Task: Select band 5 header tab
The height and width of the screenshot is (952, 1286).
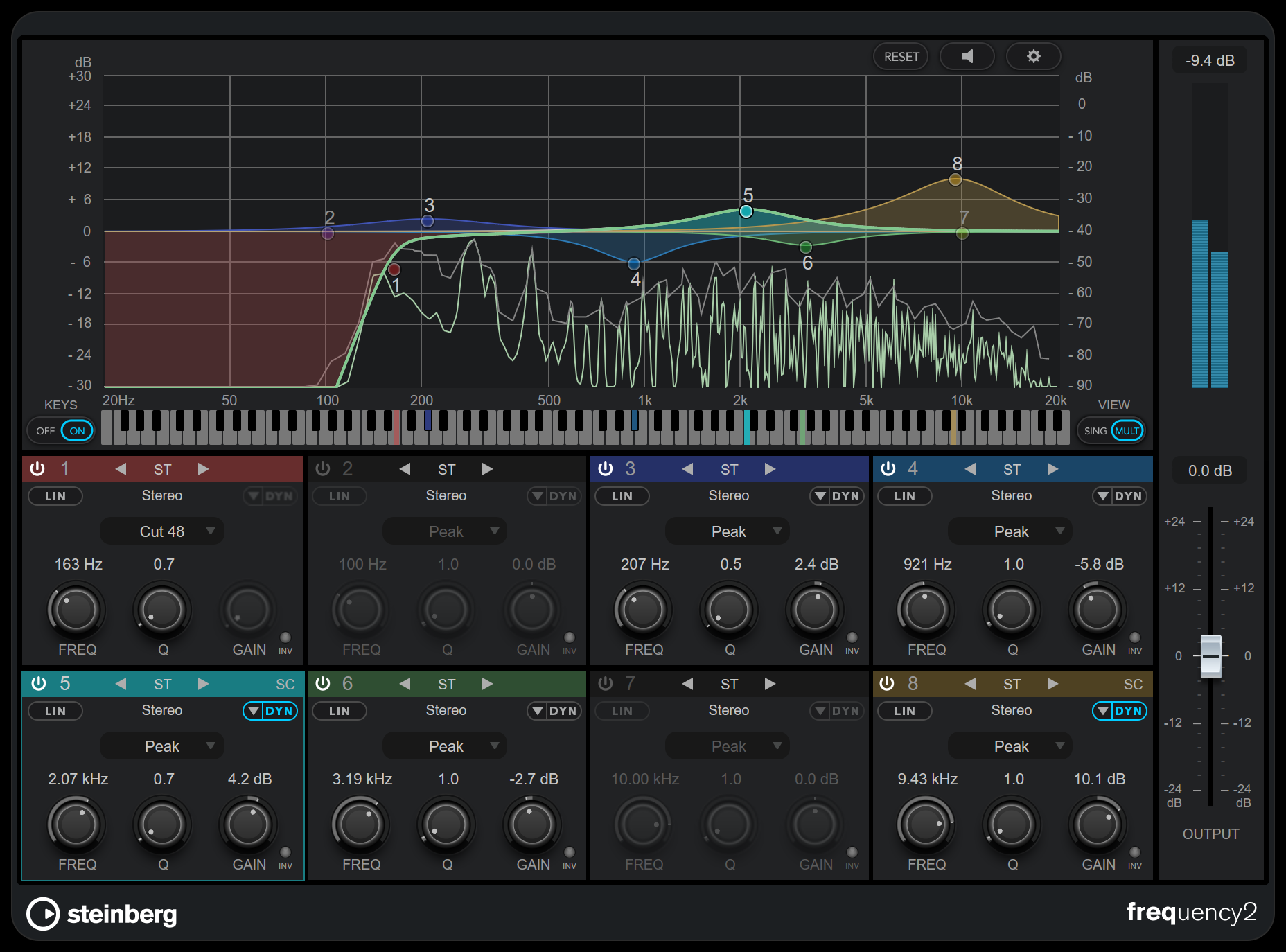Action: point(163,684)
